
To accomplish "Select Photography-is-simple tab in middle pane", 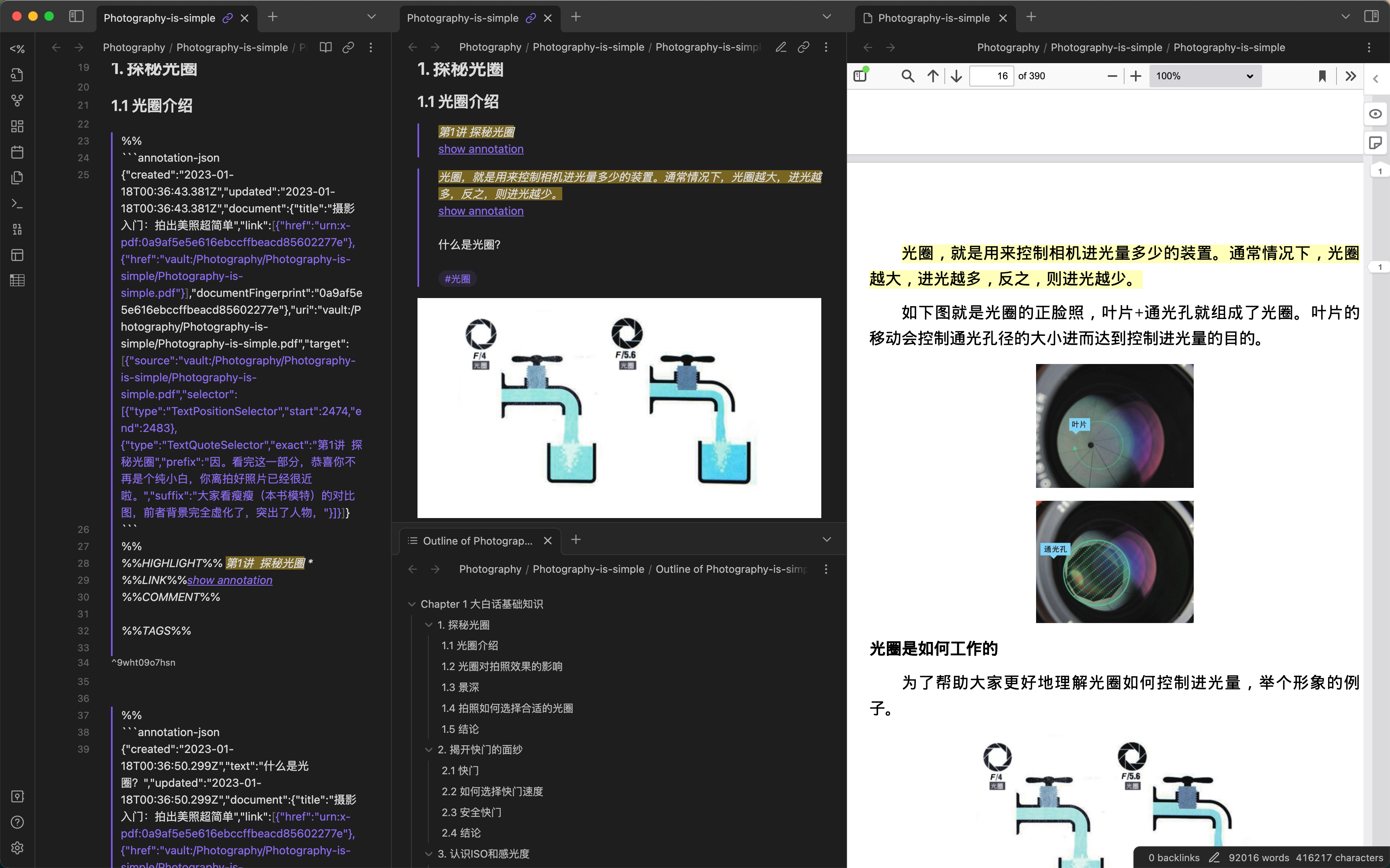I will [480, 18].
